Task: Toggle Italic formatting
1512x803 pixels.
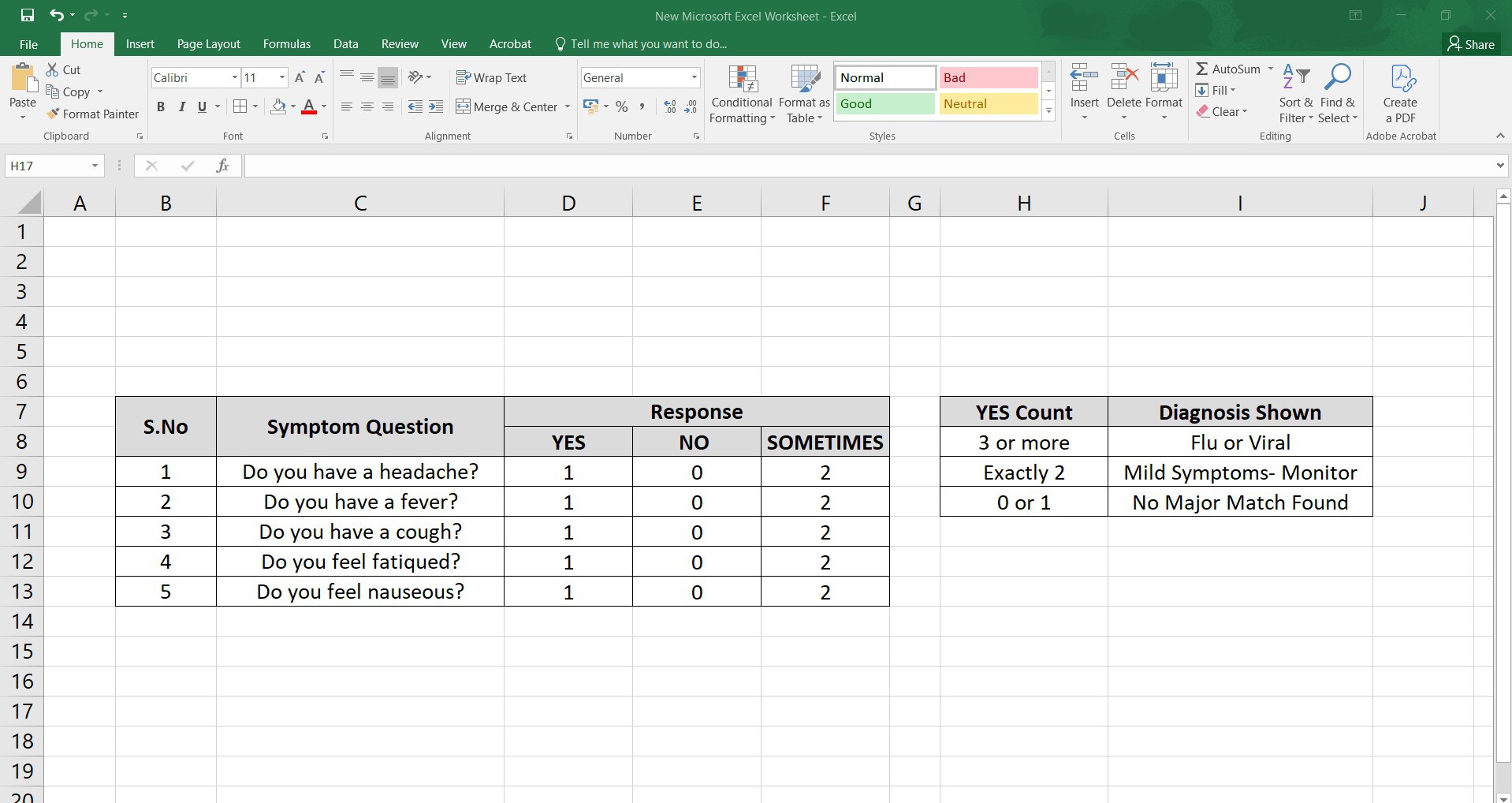Action: (182, 107)
